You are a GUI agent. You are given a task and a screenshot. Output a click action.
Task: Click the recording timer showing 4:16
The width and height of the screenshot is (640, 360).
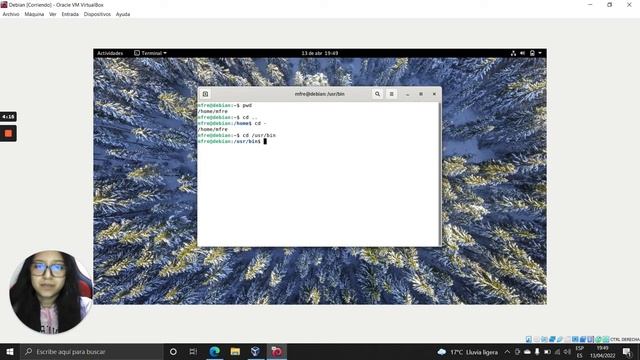(8, 117)
